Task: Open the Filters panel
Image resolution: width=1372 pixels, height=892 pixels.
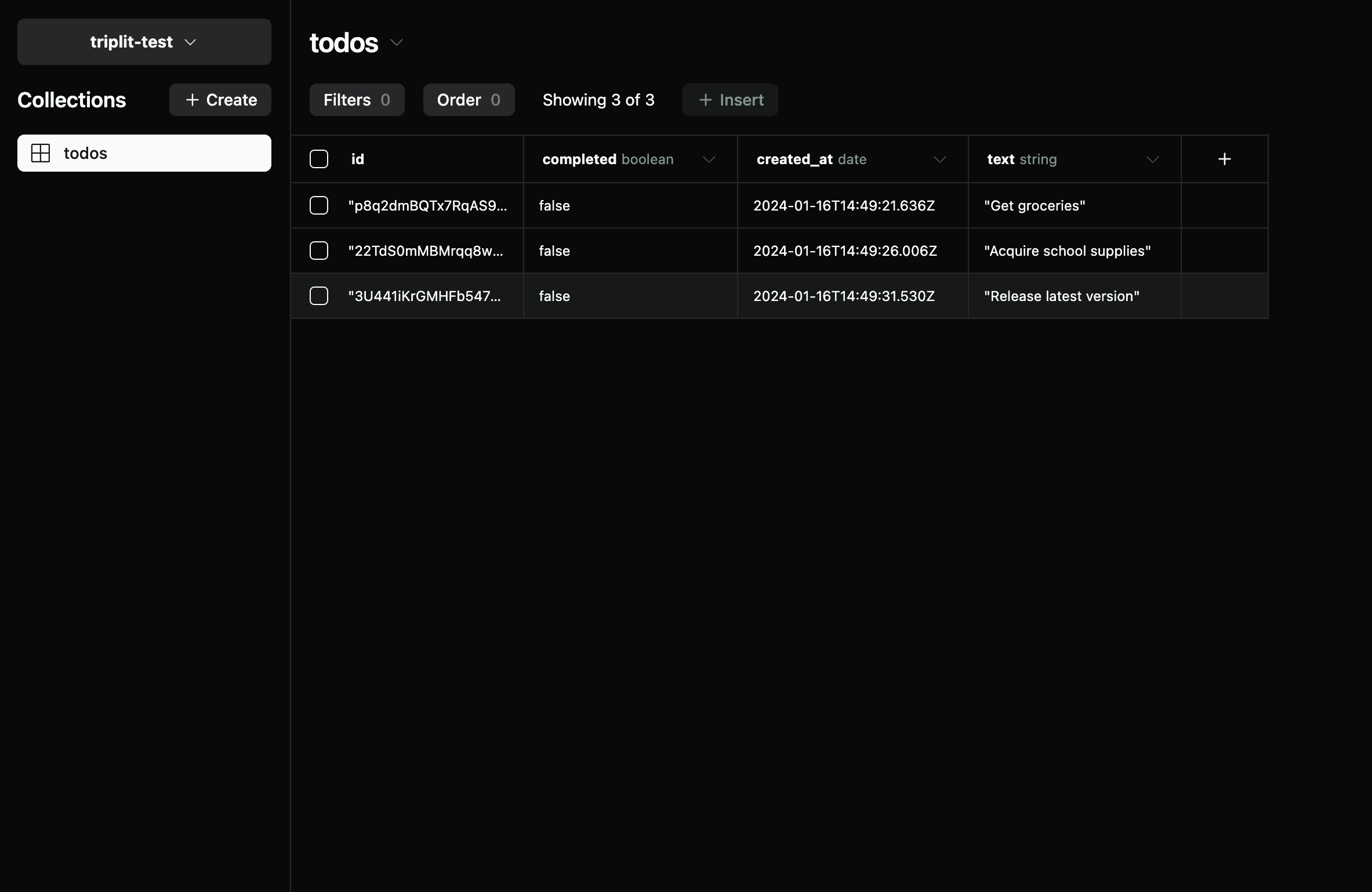Action: tap(356, 100)
